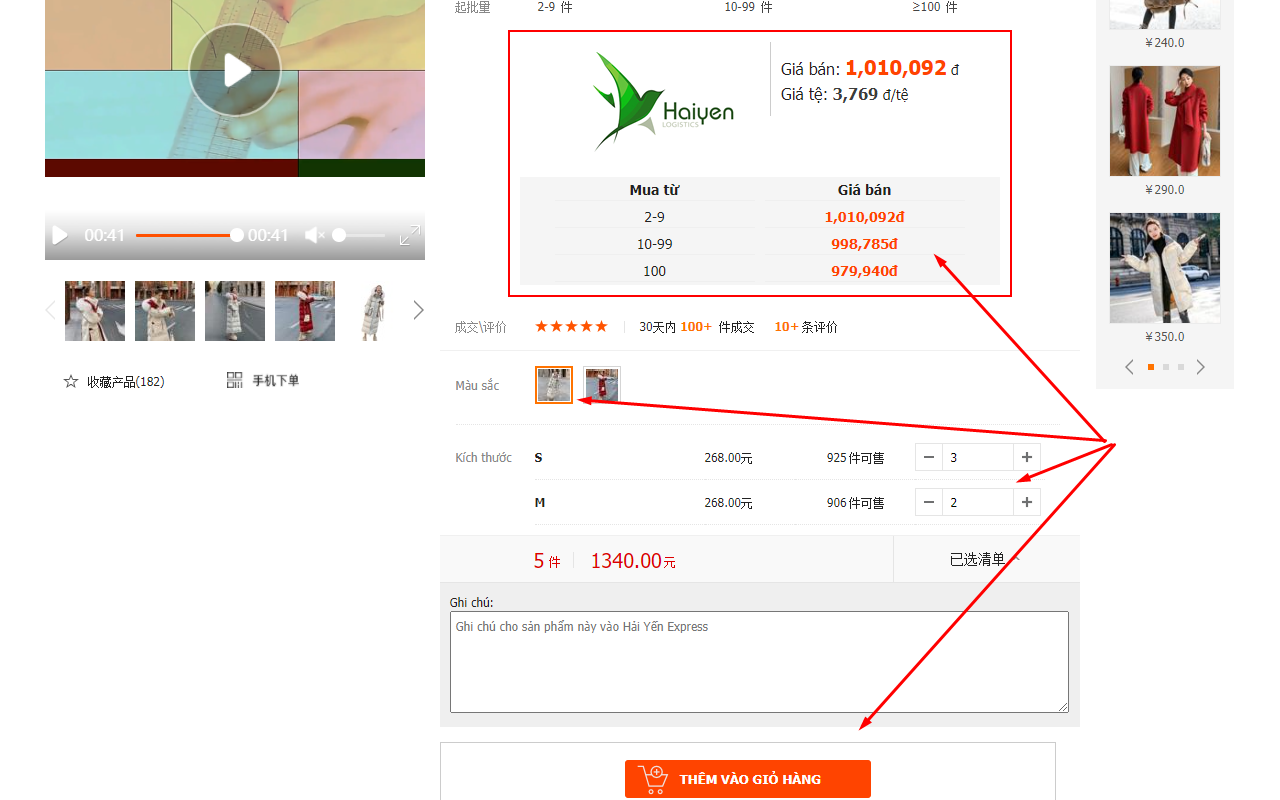This screenshot has width=1280, height=800.
Task: Show next product gallery thumbnails
Action: click(418, 310)
